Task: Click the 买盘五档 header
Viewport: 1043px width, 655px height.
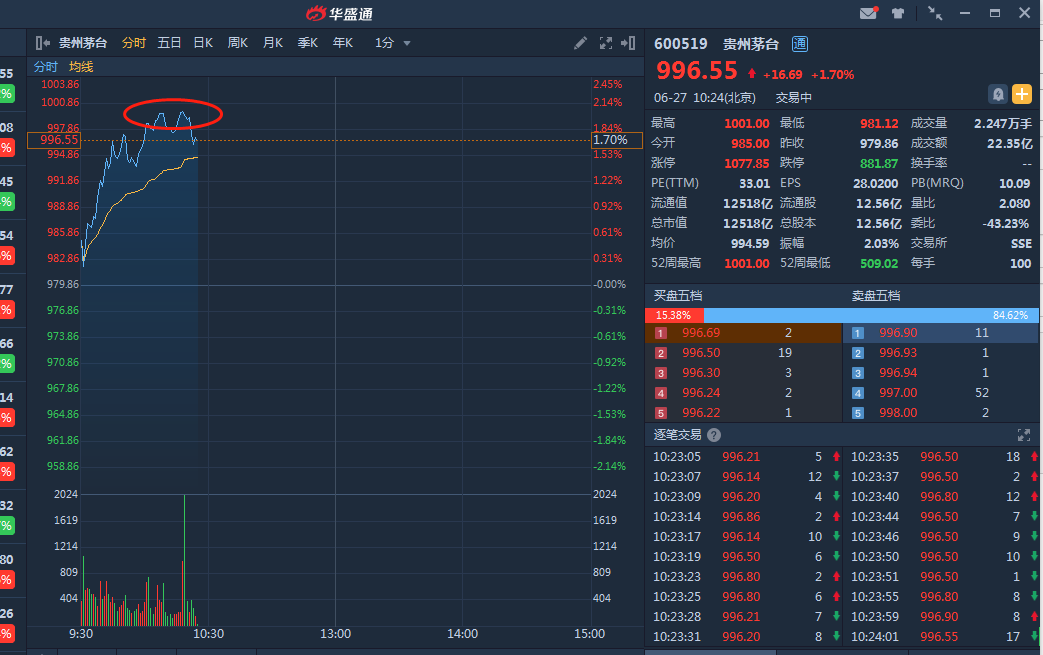Action: (x=678, y=296)
